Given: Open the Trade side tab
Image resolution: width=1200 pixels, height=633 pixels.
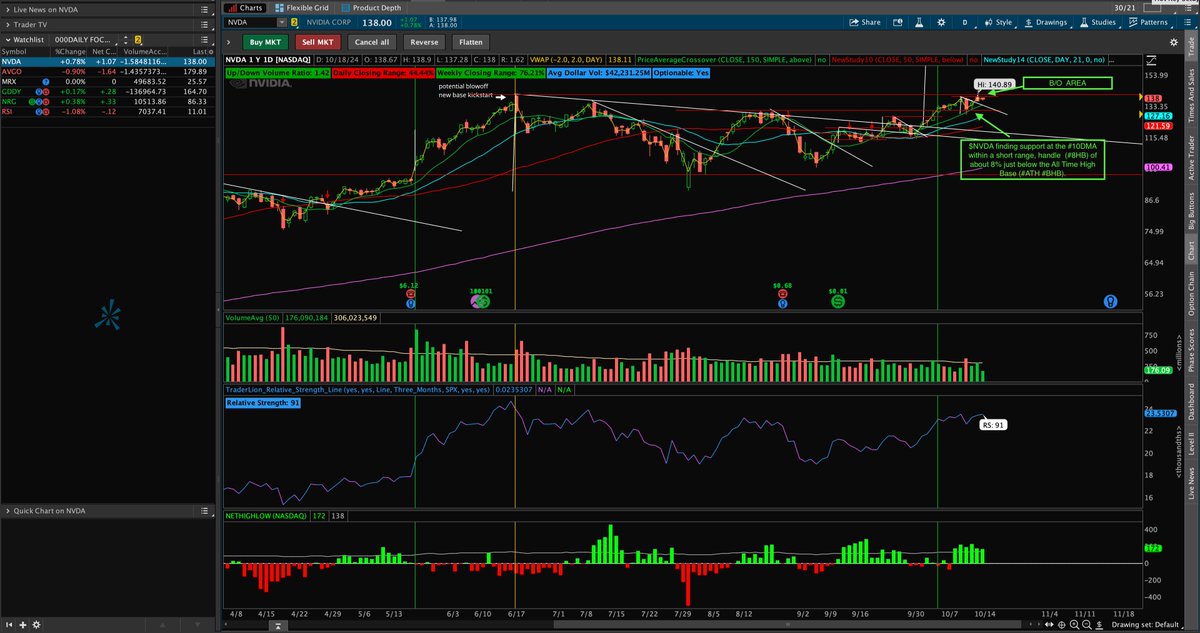Looking at the screenshot, I should [1190, 44].
